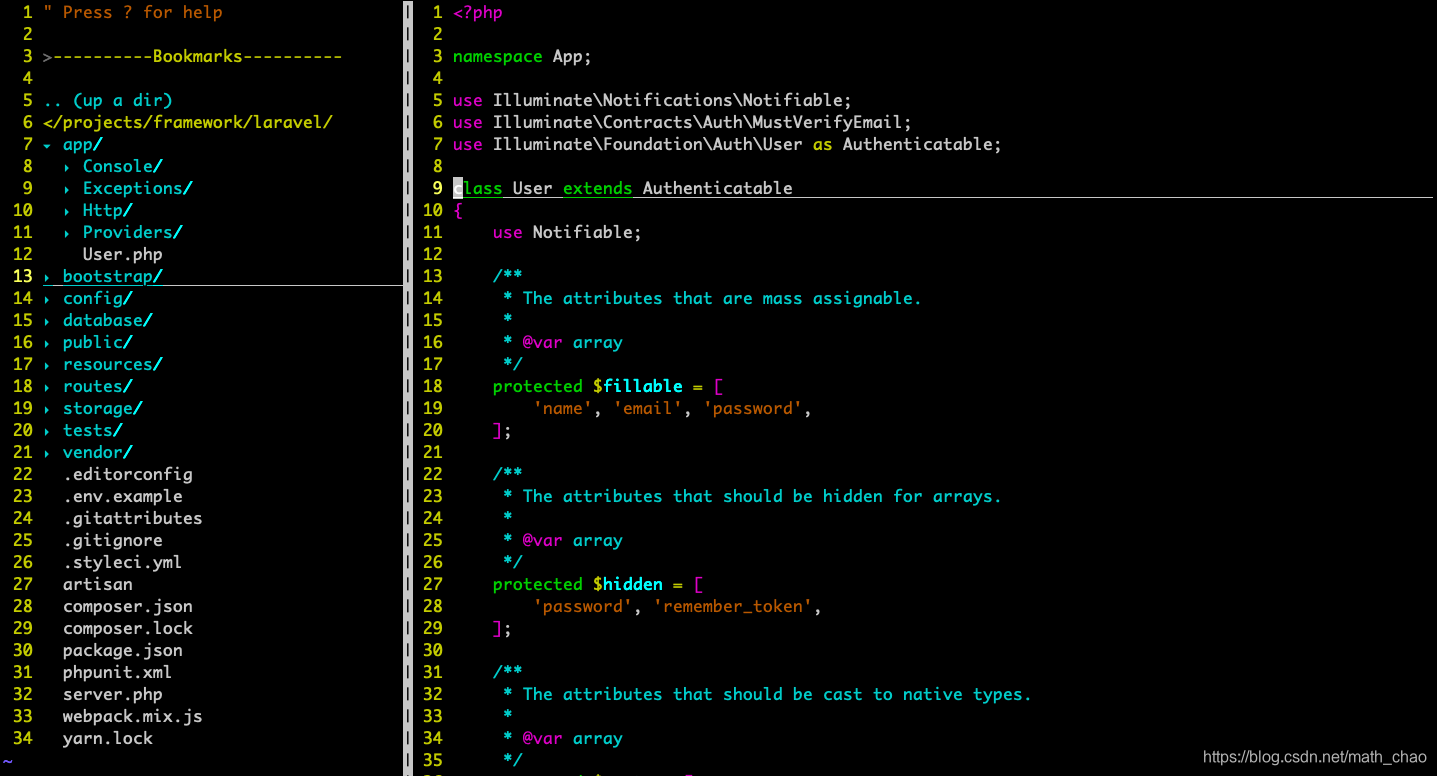Image resolution: width=1437 pixels, height=776 pixels.
Task: Expand the config/ folder arrow
Action: click(47, 299)
